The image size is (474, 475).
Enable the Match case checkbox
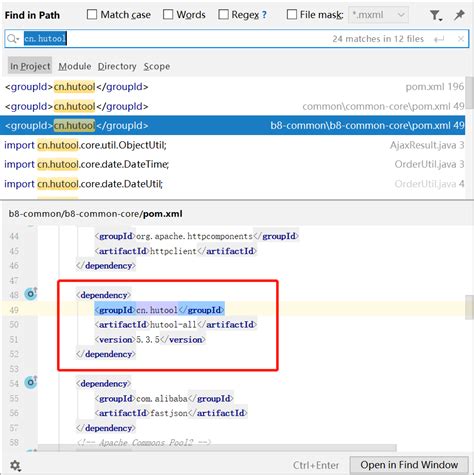92,15
